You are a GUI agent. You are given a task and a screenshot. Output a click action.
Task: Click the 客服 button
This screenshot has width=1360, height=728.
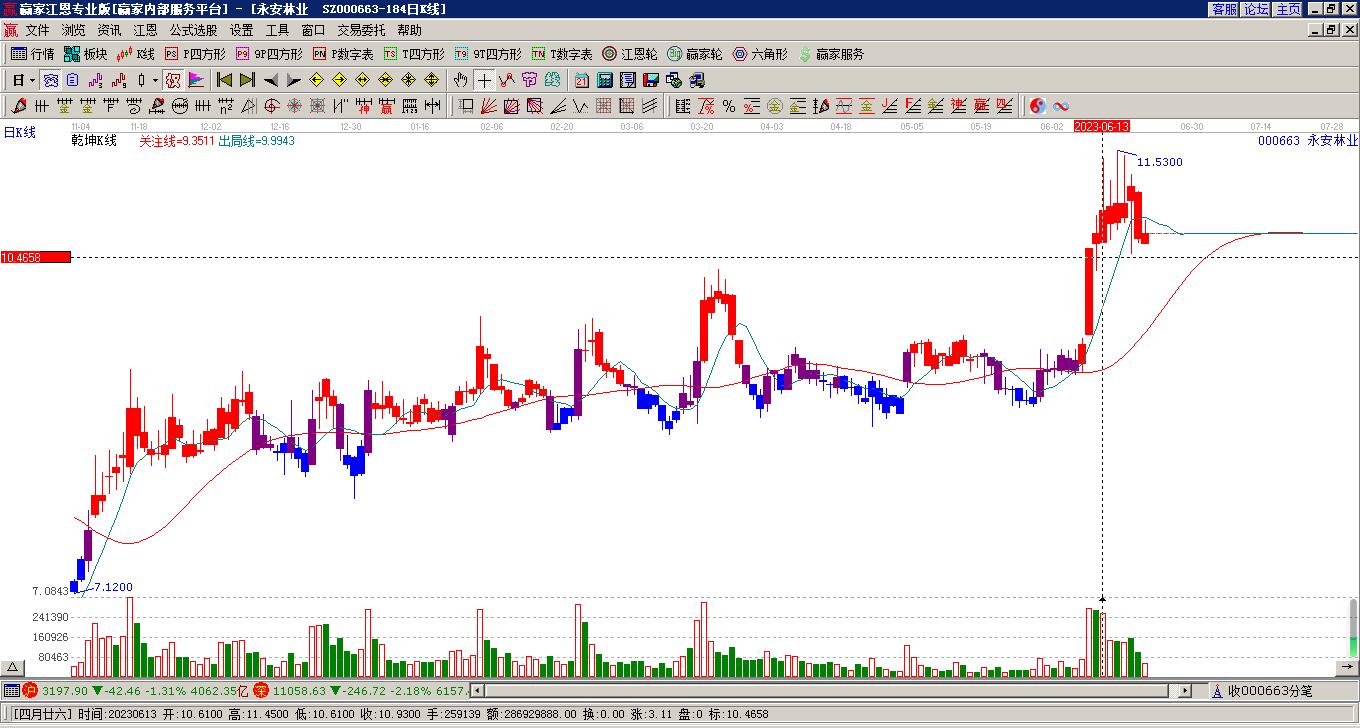pyautogui.click(x=1225, y=9)
